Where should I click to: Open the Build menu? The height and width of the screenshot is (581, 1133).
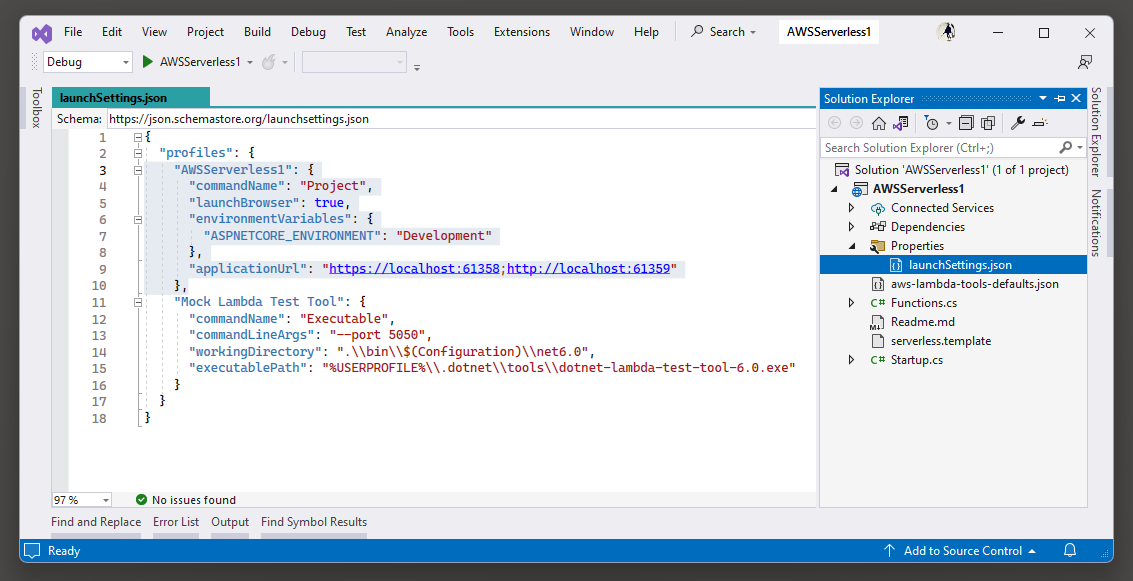click(x=257, y=32)
